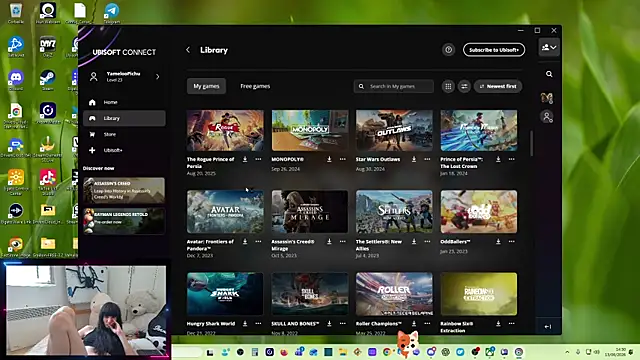640x360 pixels.
Task: Click Subscribe to Ubisoft+ button
Action: (494, 50)
